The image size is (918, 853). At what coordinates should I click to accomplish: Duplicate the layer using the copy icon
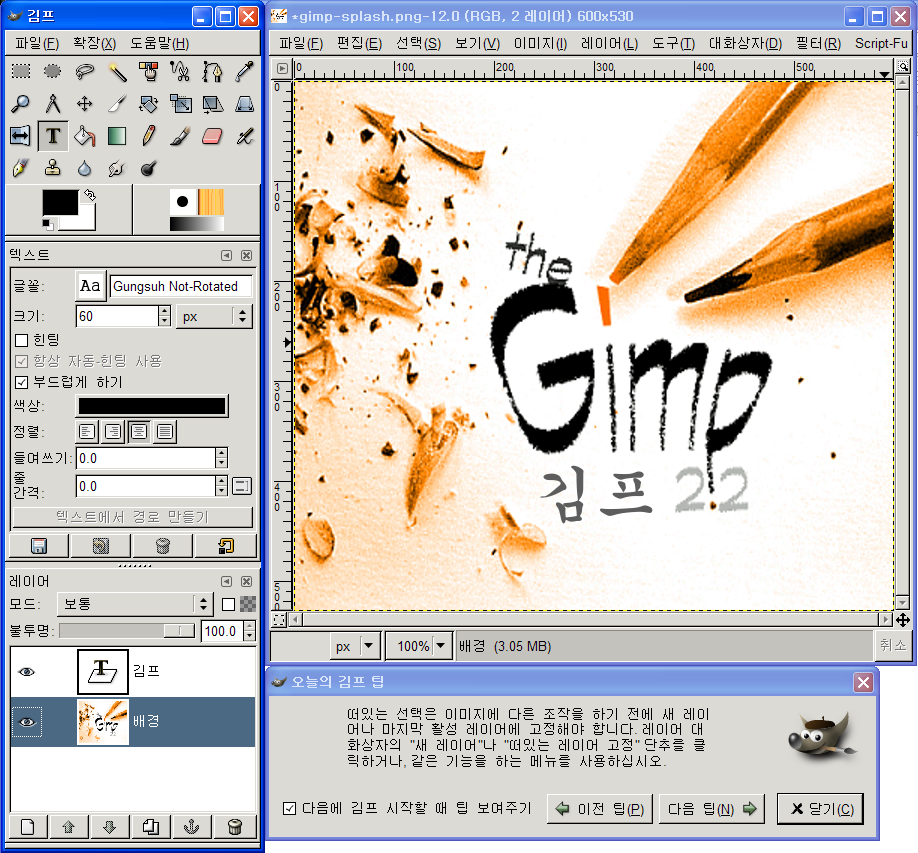(150, 827)
